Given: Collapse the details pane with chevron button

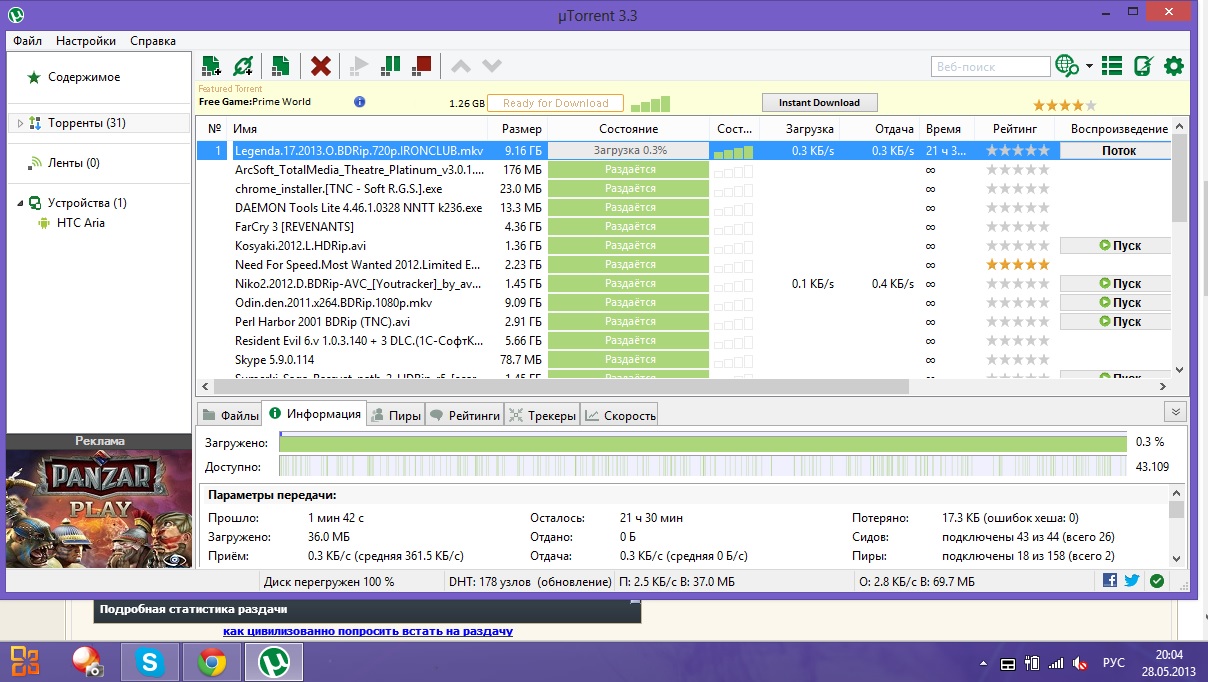Looking at the screenshot, I should point(1176,411).
